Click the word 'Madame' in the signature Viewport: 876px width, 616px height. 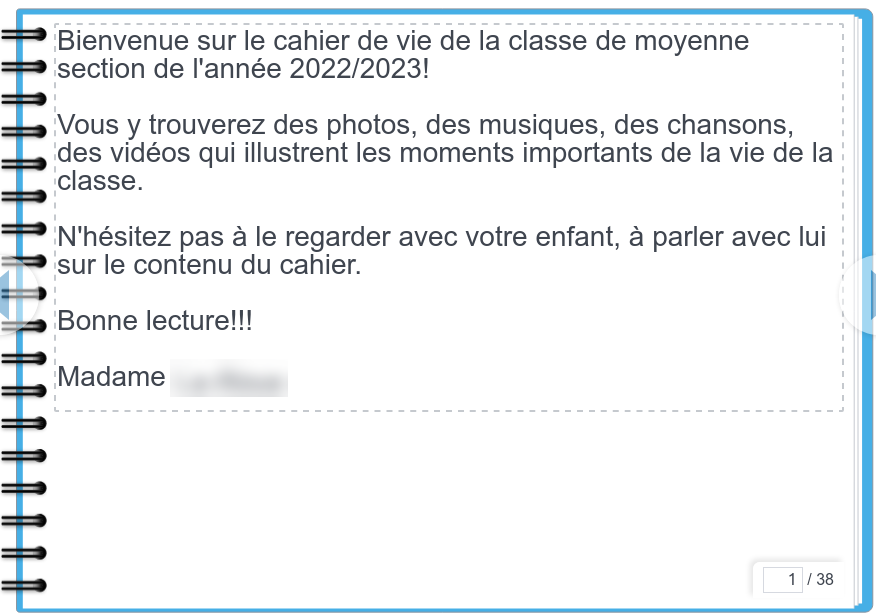pyautogui.click(x=112, y=377)
